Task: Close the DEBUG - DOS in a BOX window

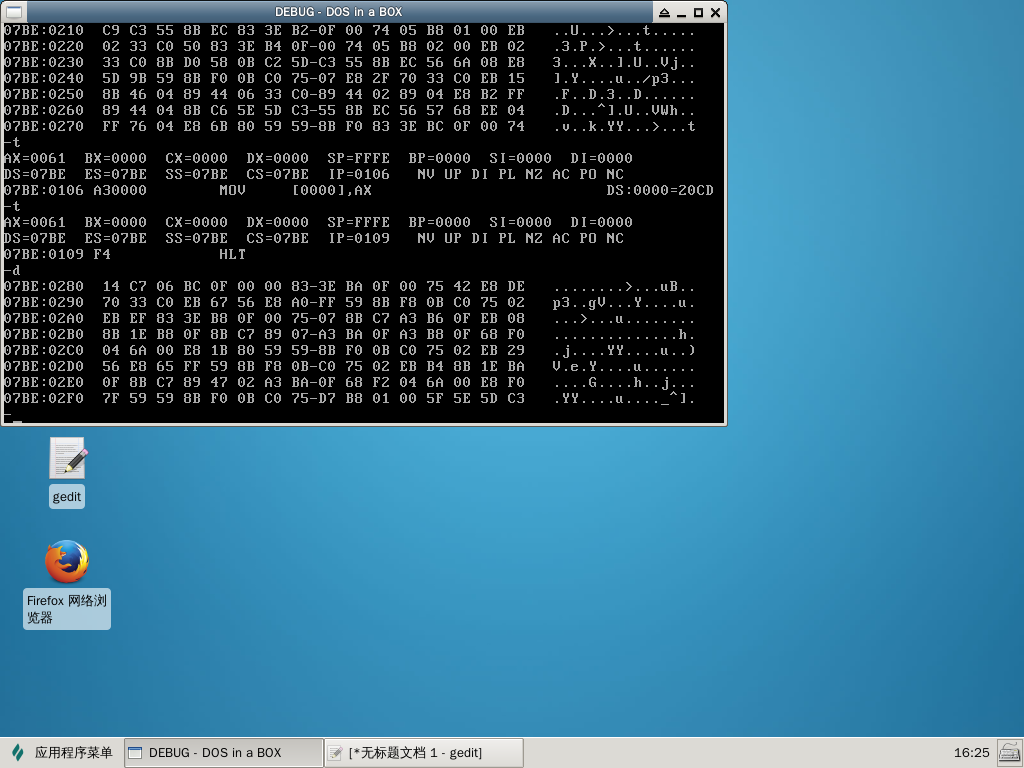Action: (716, 12)
